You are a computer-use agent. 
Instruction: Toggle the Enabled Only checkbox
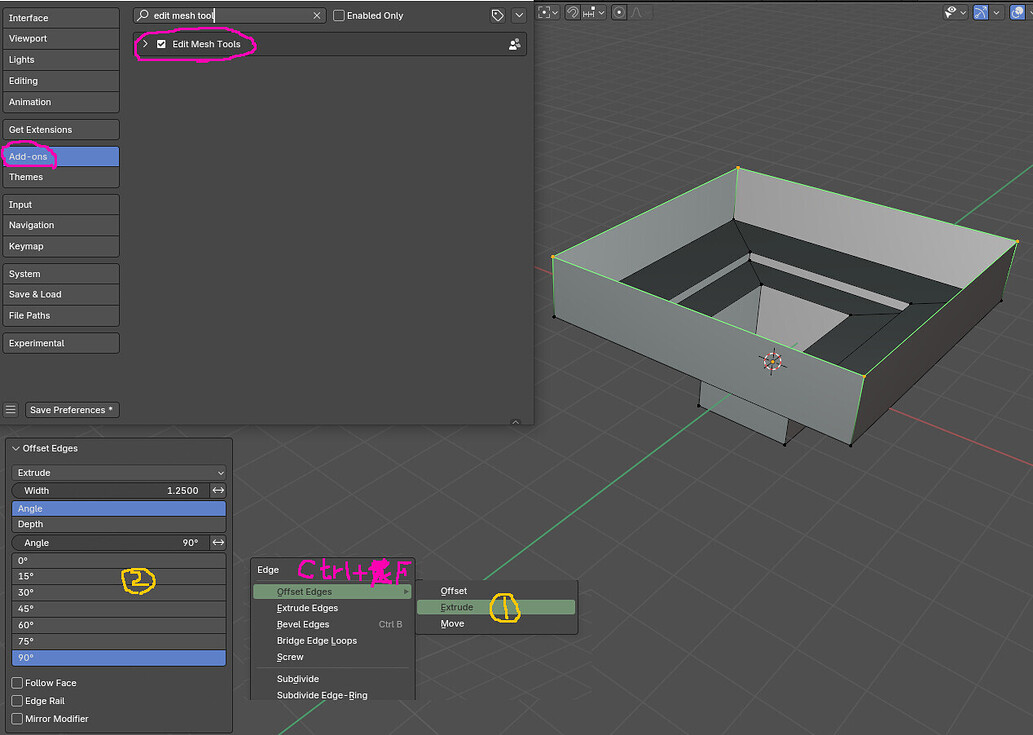pyautogui.click(x=339, y=15)
